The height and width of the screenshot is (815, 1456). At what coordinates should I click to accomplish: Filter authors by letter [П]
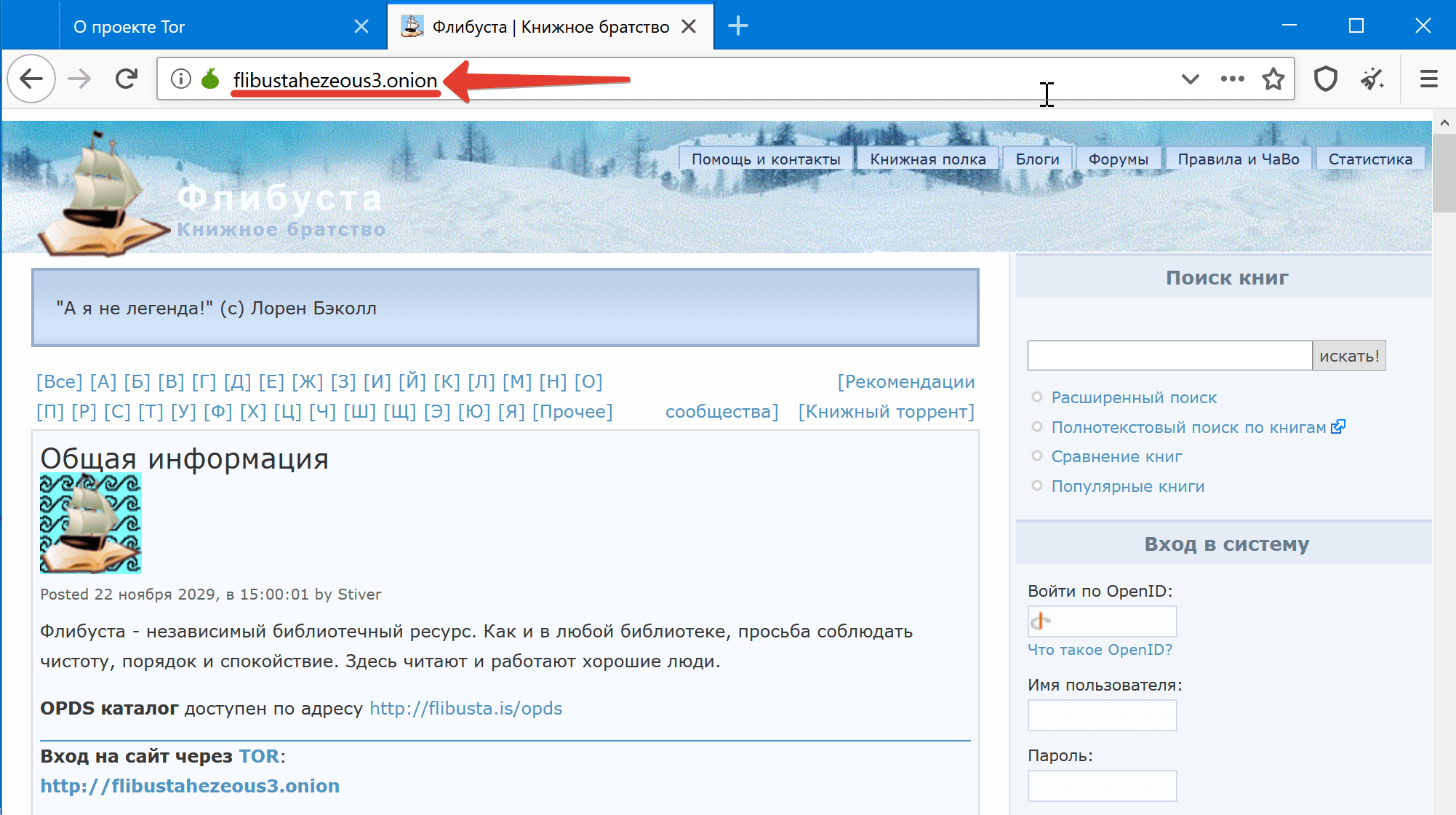(x=50, y=411)
